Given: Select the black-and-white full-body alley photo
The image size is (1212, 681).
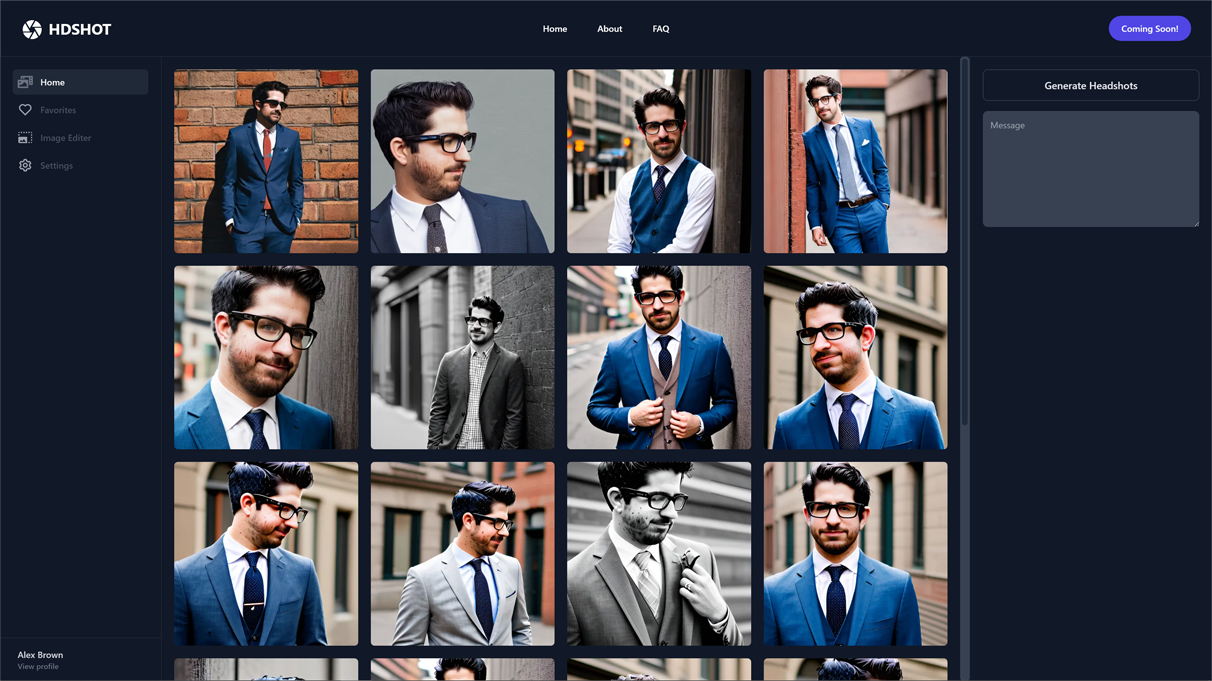Looking at the screenshot, I should 462,357.
